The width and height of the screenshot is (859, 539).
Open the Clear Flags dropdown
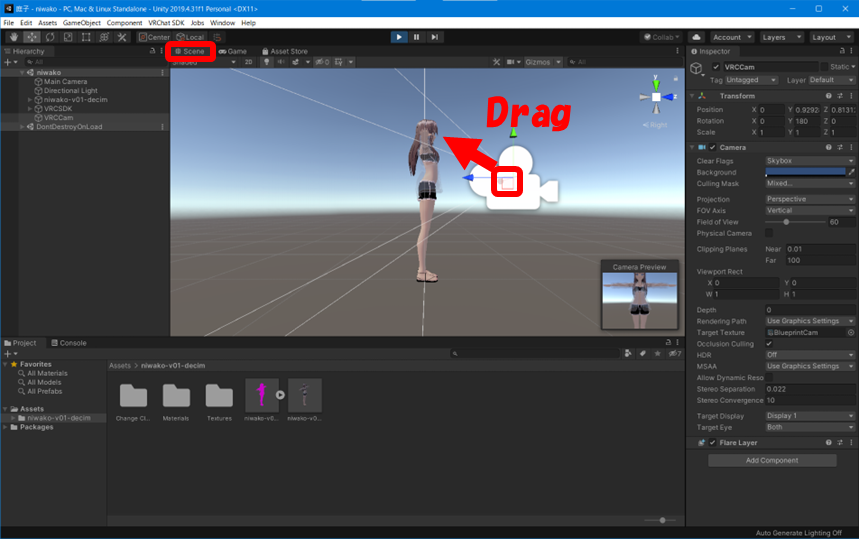coord(809,161)
